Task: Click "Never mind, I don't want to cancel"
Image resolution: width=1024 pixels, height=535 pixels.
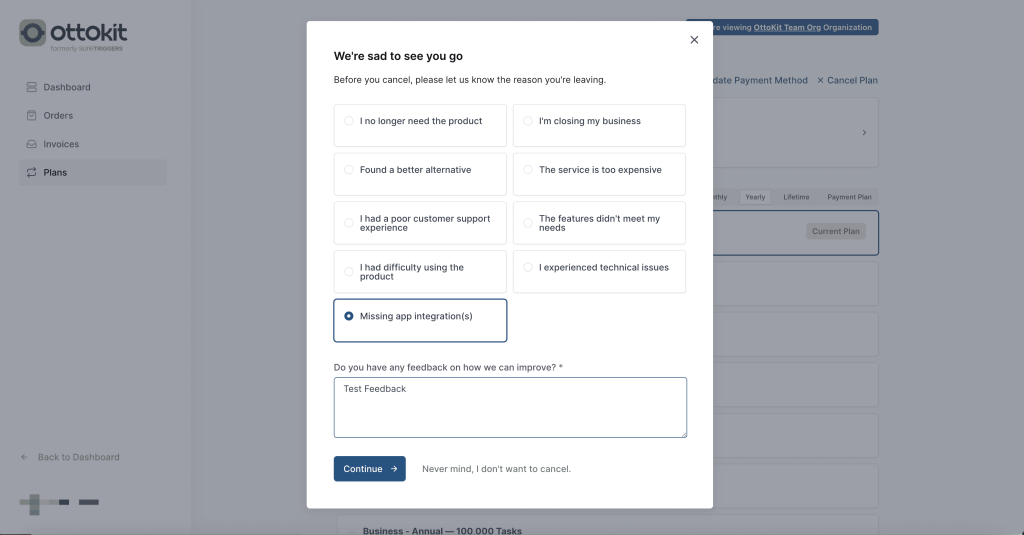Action: [496, 469]
